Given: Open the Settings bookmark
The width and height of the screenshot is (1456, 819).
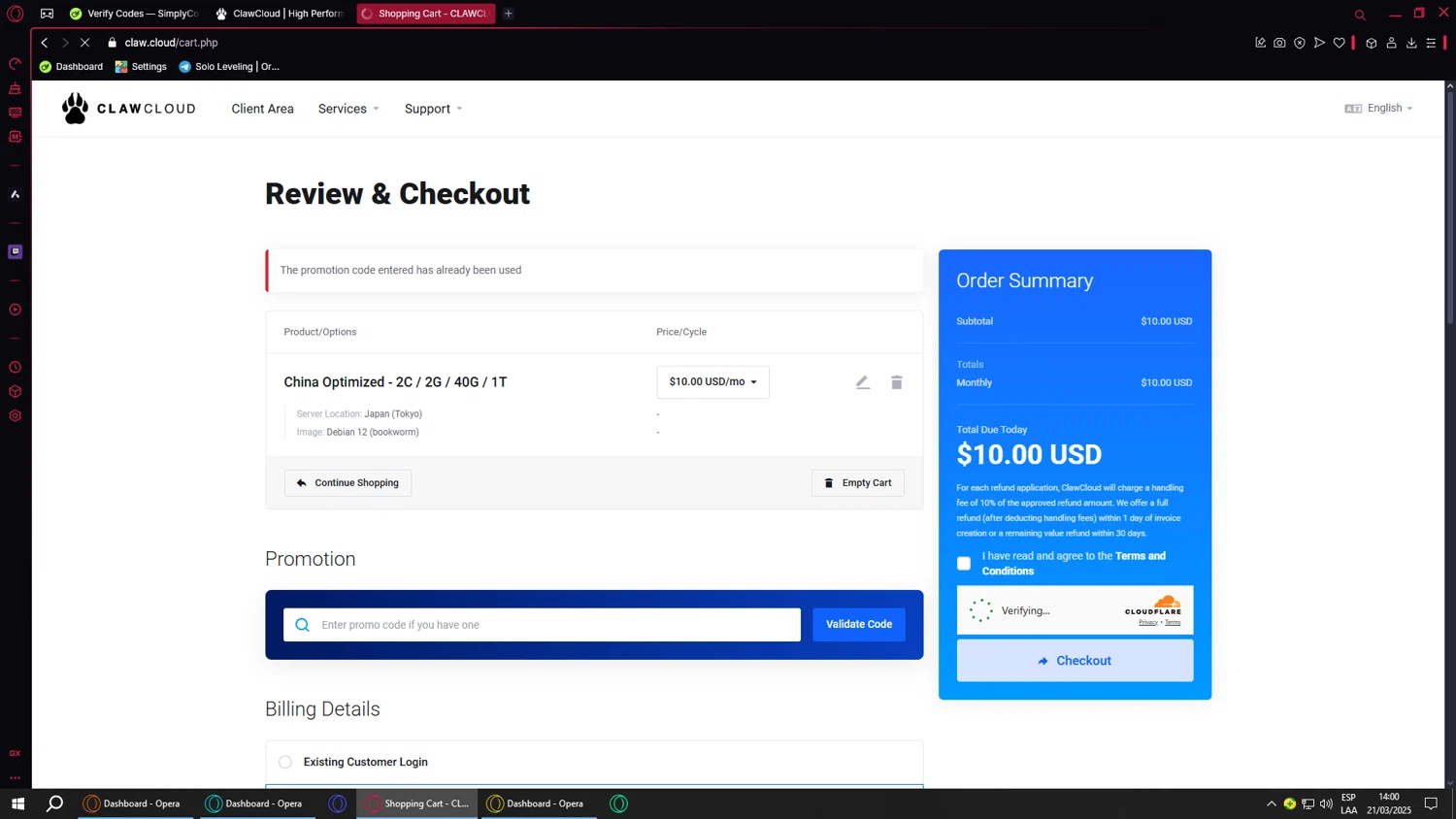Looking at the screenshot, I should [x=141, y=67].
